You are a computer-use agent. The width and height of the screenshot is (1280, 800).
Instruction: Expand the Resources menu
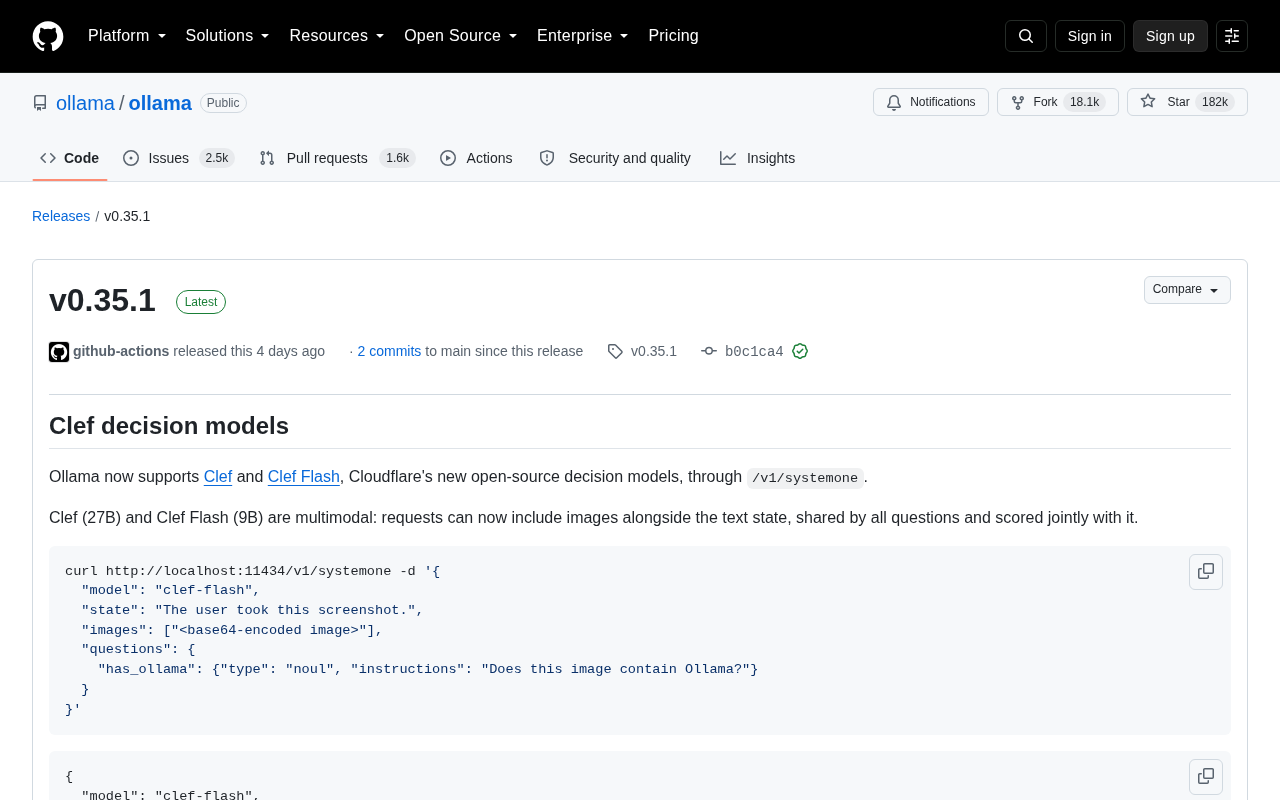[337, 36]
